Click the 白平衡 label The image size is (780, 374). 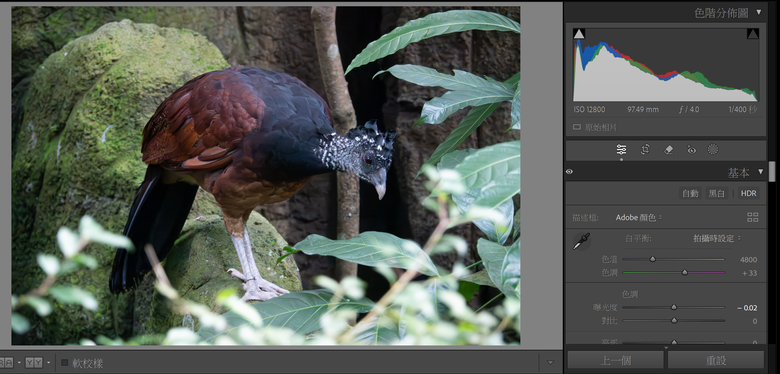click(x=638, y=238)
